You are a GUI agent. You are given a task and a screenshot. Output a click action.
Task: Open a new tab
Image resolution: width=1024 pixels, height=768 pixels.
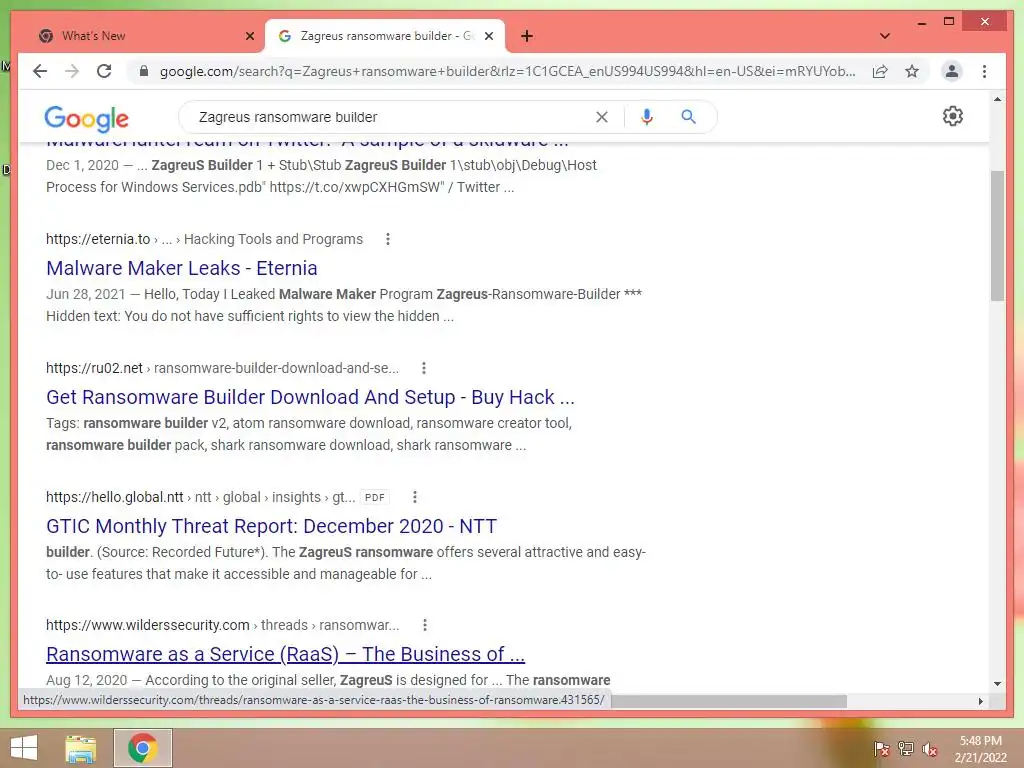pyautogui.click(x=527, y=36)
